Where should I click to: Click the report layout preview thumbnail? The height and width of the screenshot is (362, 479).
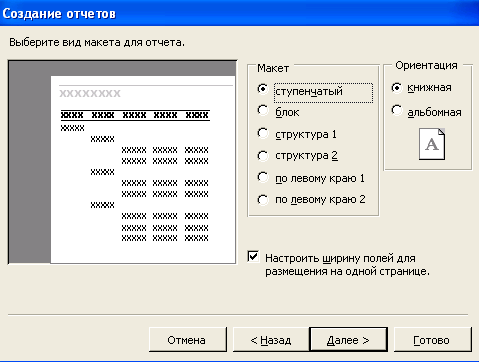122,162
